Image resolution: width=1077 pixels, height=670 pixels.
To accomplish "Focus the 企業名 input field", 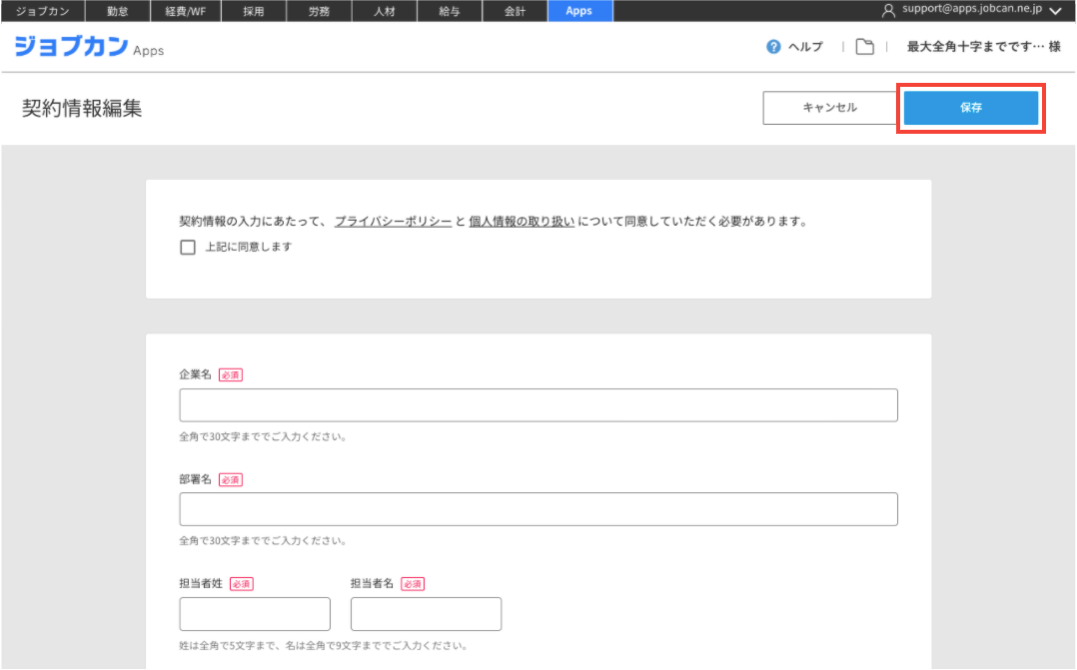I will pos(538,405).
